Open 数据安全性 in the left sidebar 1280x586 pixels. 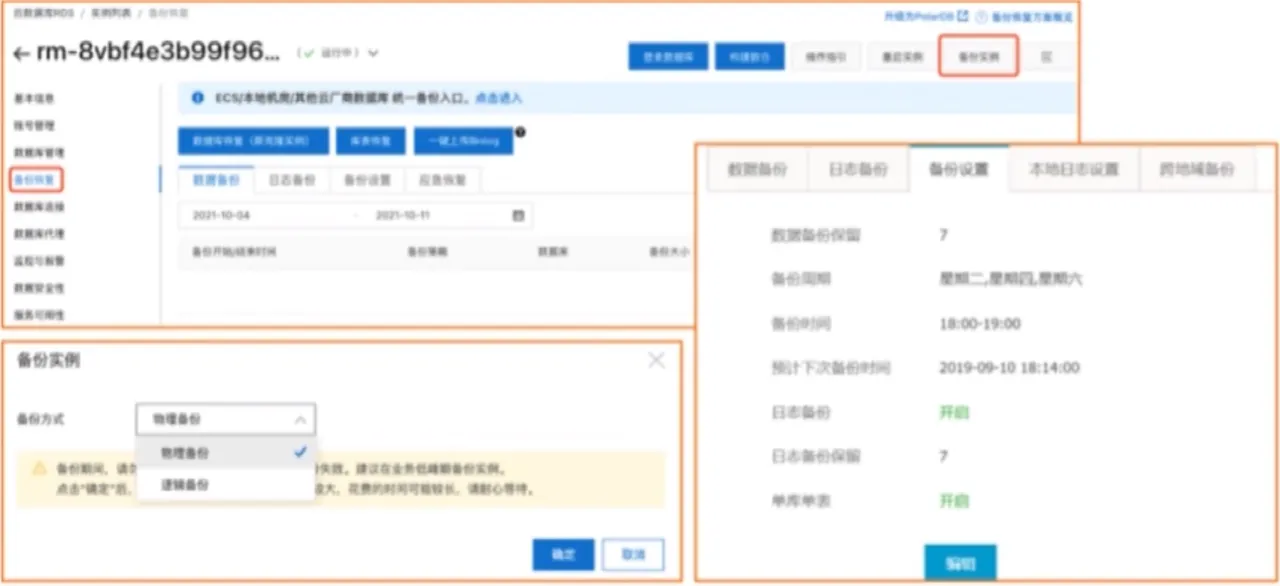[39, 288]
